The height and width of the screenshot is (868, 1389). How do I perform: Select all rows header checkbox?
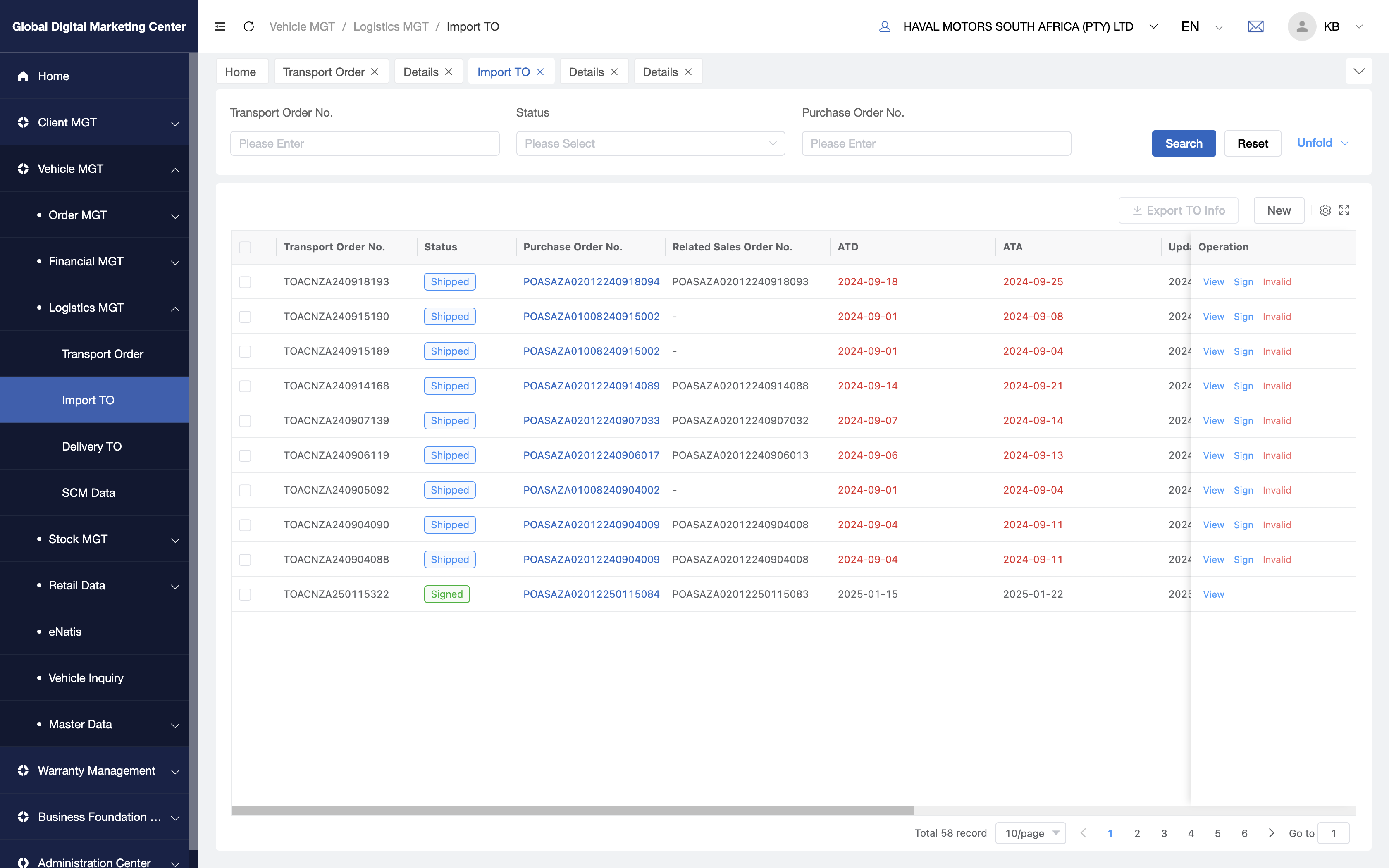[x=245, y=247]
